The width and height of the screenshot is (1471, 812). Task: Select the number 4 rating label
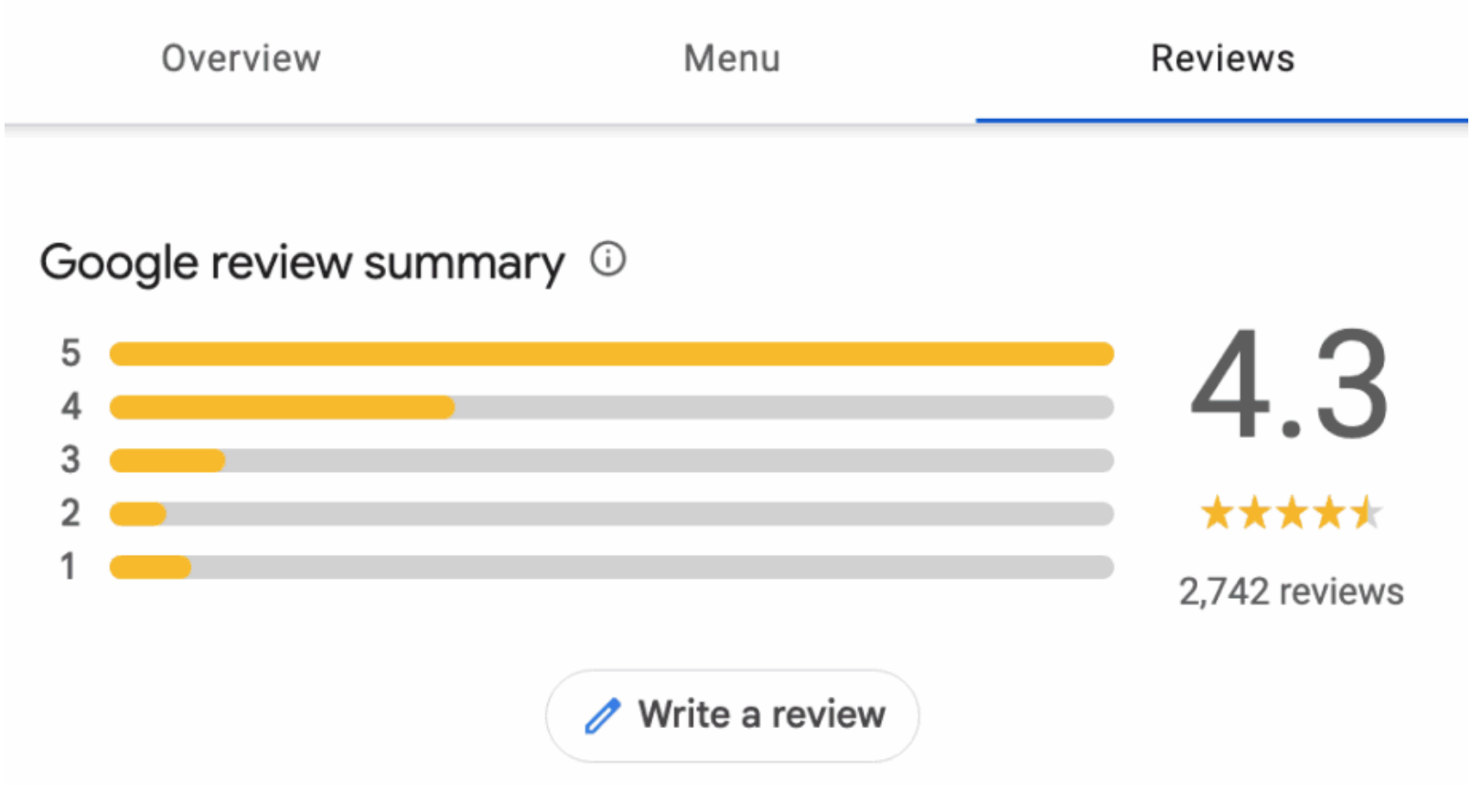[x=70, y=406]
